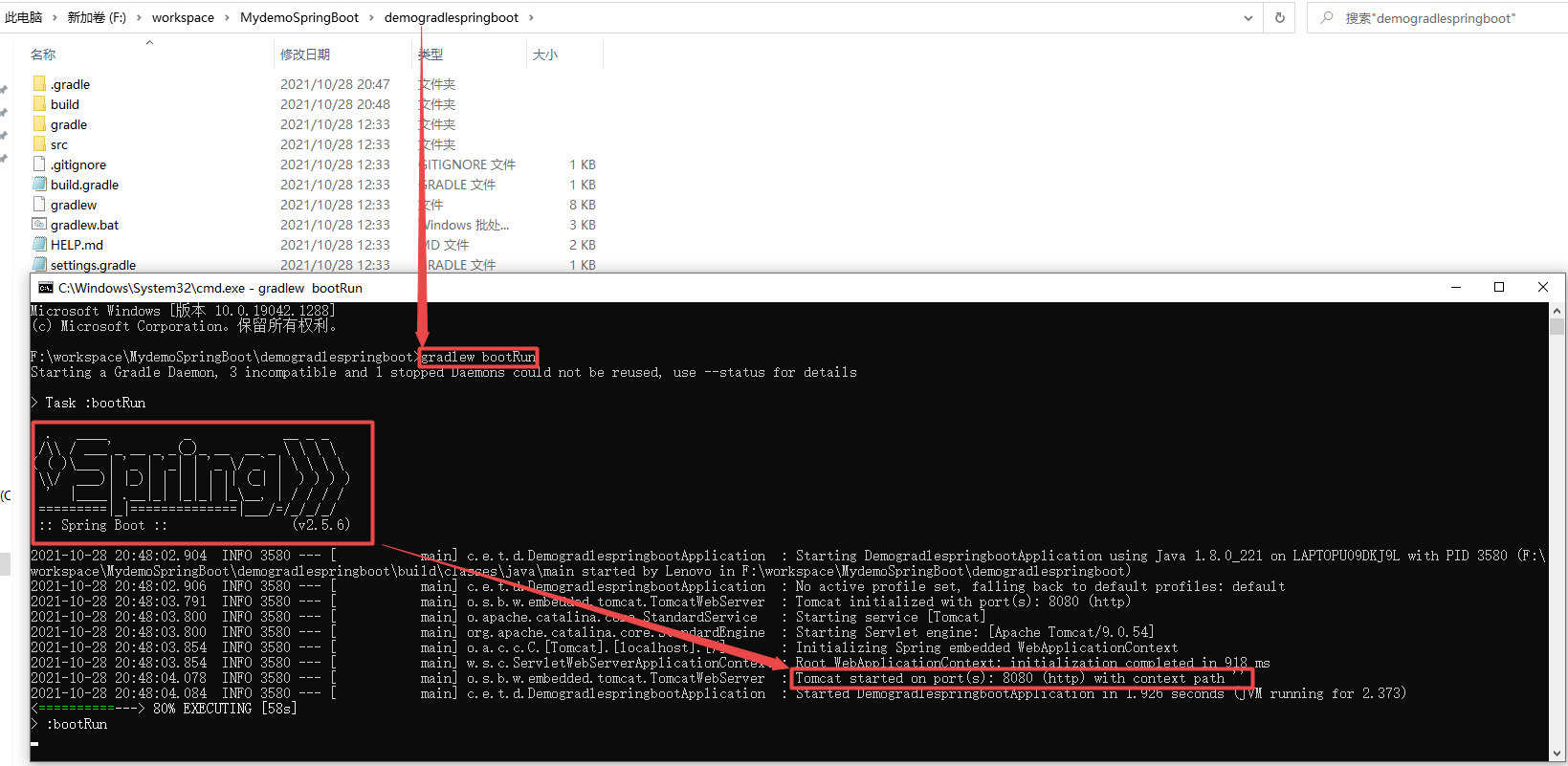Sort files by 名称 column

[43, 55]
